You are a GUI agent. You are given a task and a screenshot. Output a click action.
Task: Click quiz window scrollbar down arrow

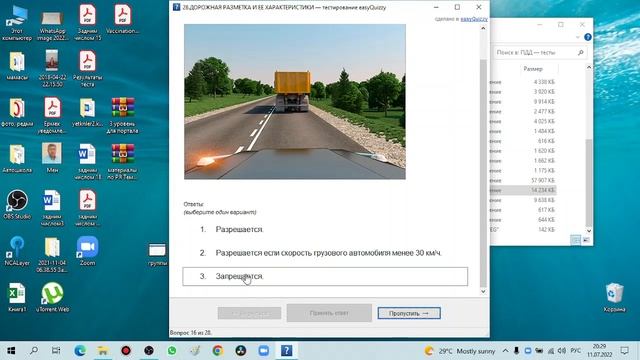coord(483,291)
